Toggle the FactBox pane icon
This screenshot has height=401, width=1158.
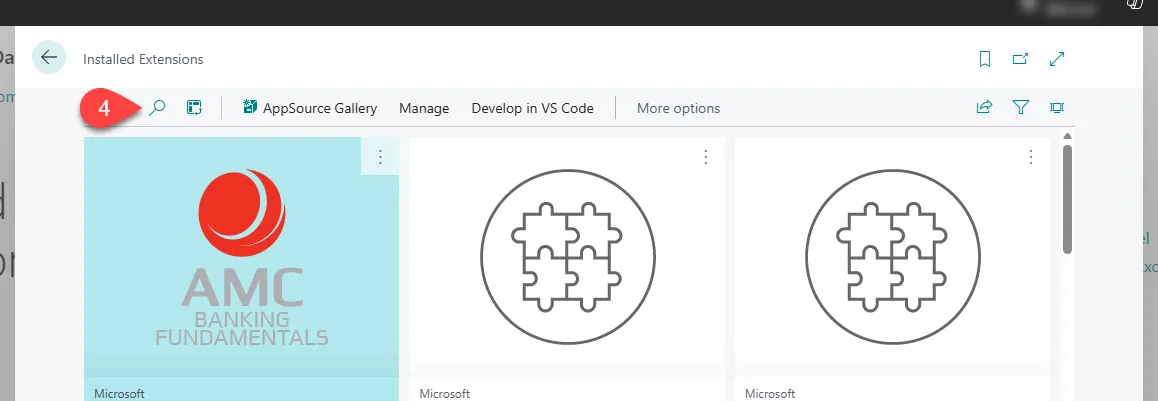[1056, 108]
